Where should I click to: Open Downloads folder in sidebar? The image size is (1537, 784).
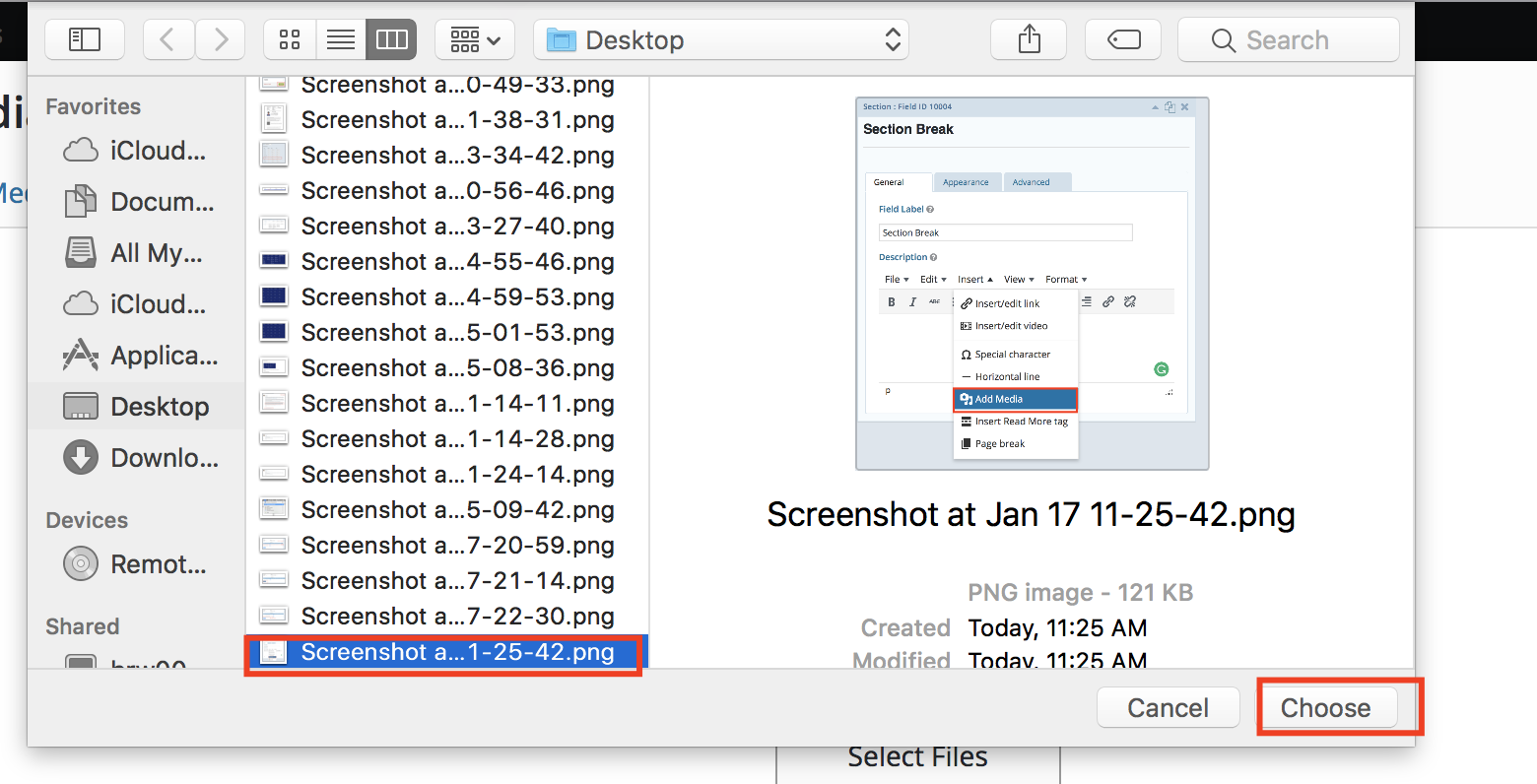[141, 458]
